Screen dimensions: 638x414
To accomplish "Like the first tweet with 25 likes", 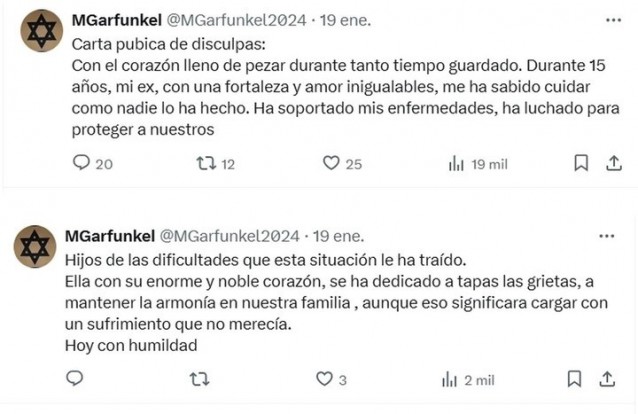I will (x=331, y=164).
